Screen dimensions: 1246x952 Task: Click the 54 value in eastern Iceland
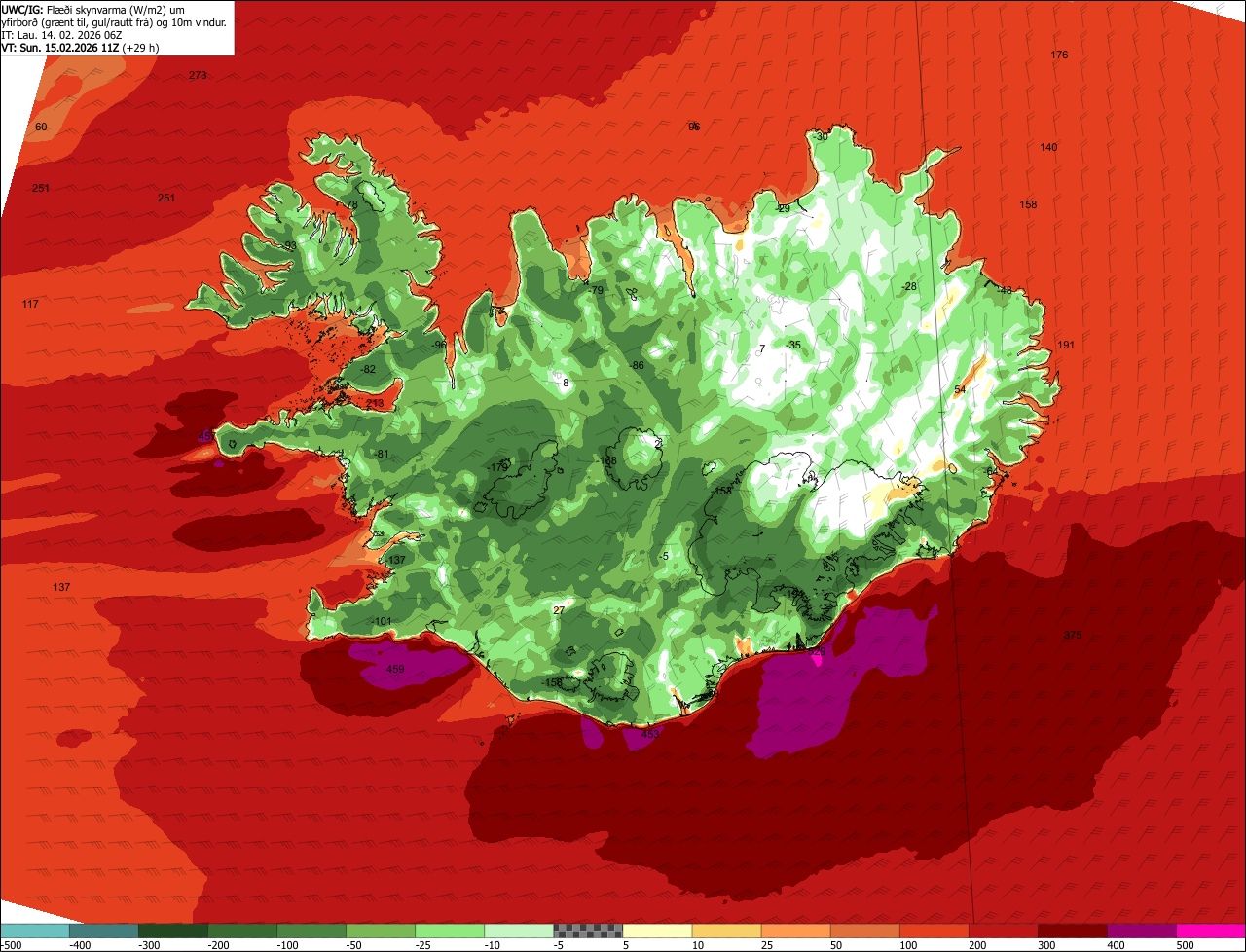[x=960, y=389]
